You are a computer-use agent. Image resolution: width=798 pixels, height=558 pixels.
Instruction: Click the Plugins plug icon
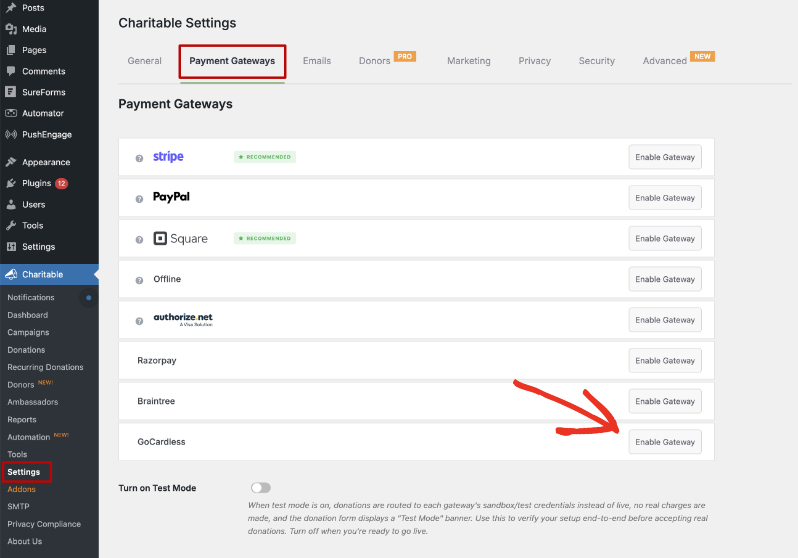point(11,183)
